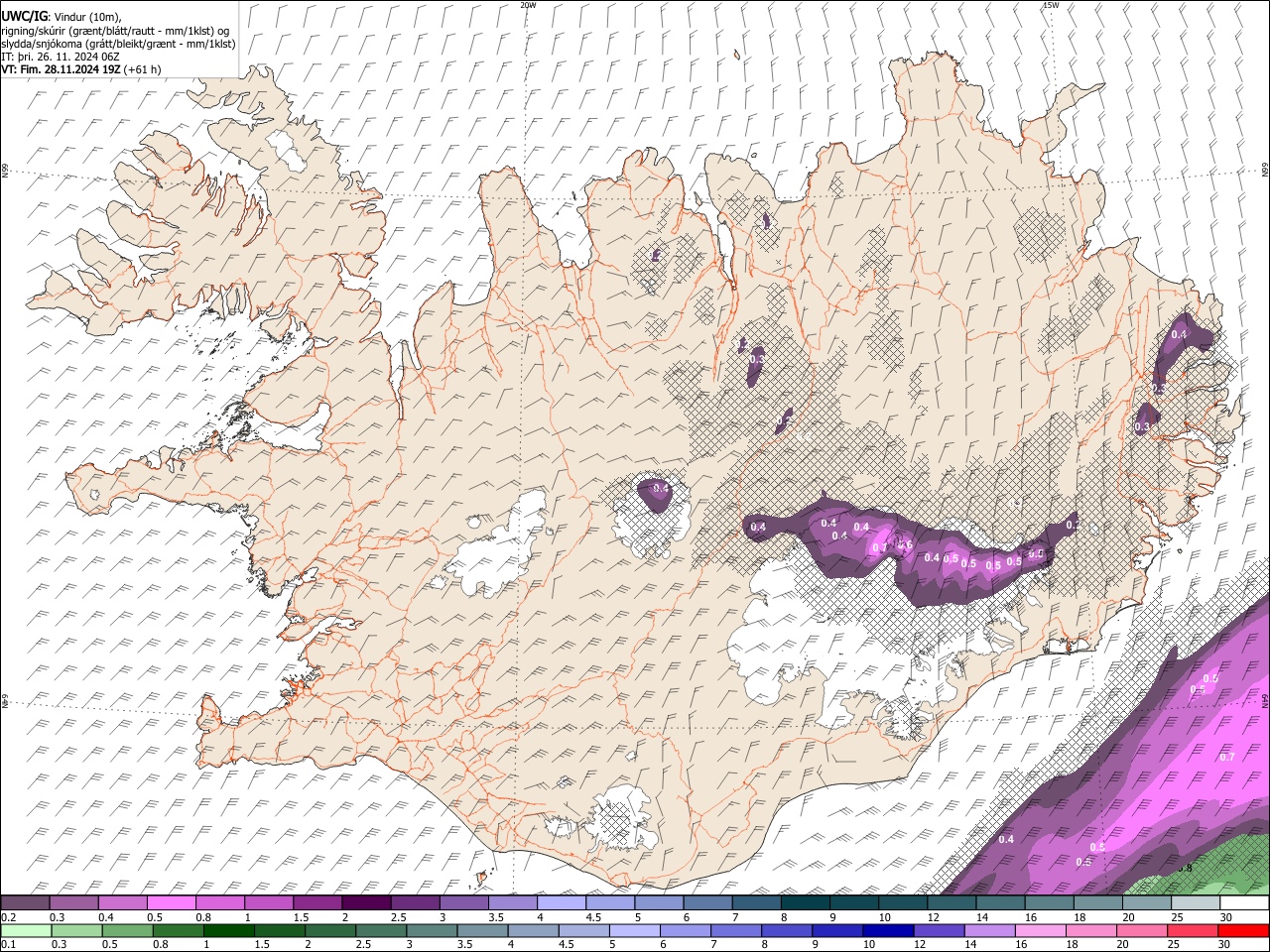
Task: Click the 0.7 value in the offshore pink band
Action: (1226, 757)
